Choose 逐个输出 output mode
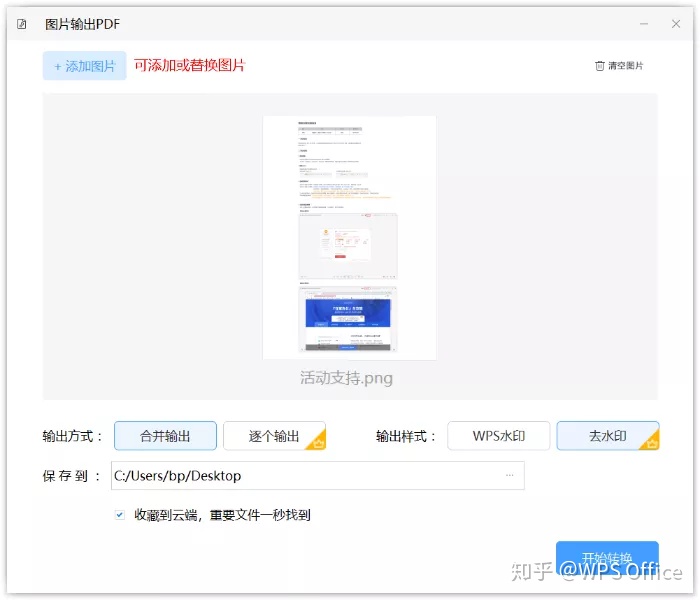Image resolution: width=700 pixels, height=600 pixels. 274,436
